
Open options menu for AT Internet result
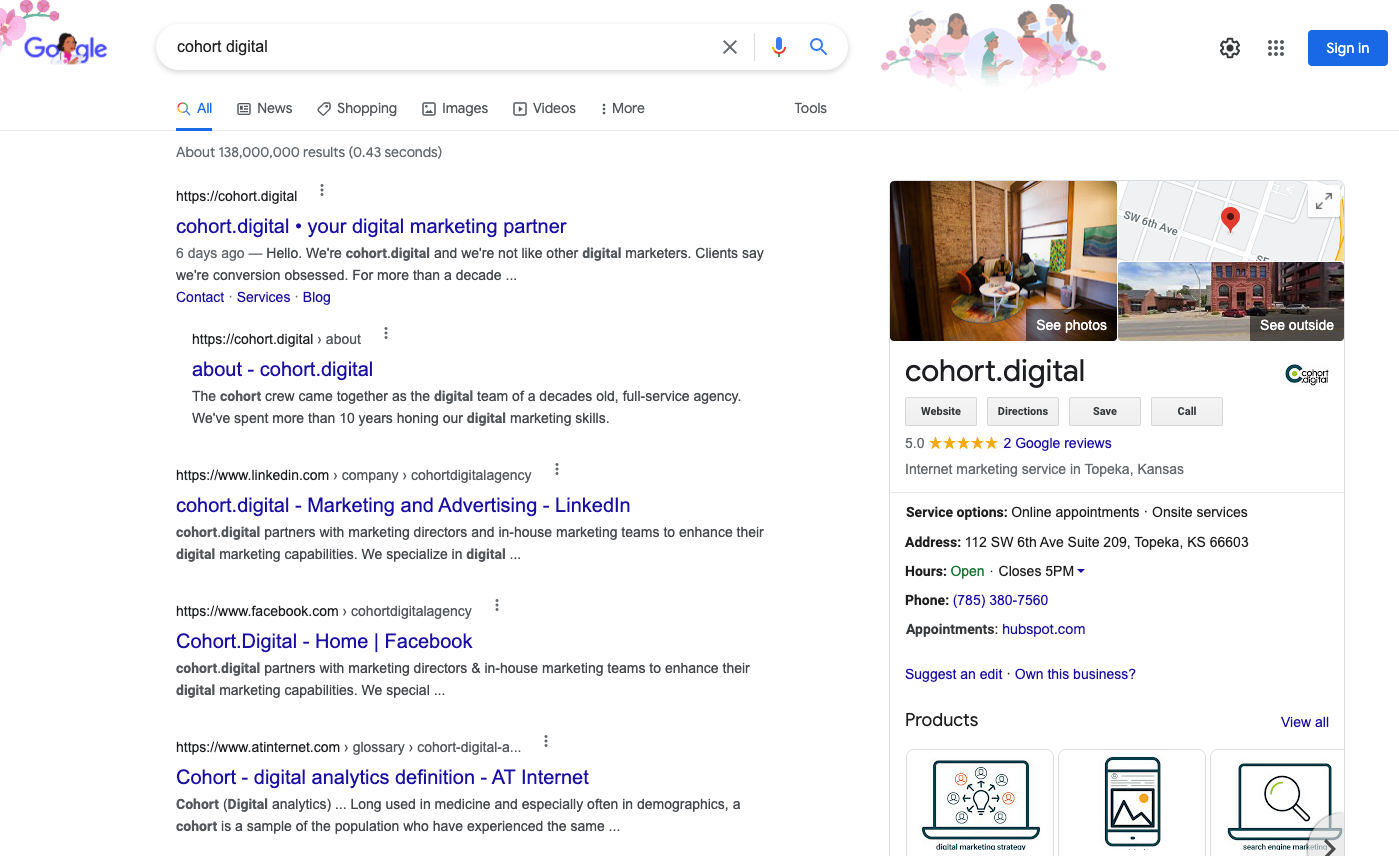click(x=545, y=741)
